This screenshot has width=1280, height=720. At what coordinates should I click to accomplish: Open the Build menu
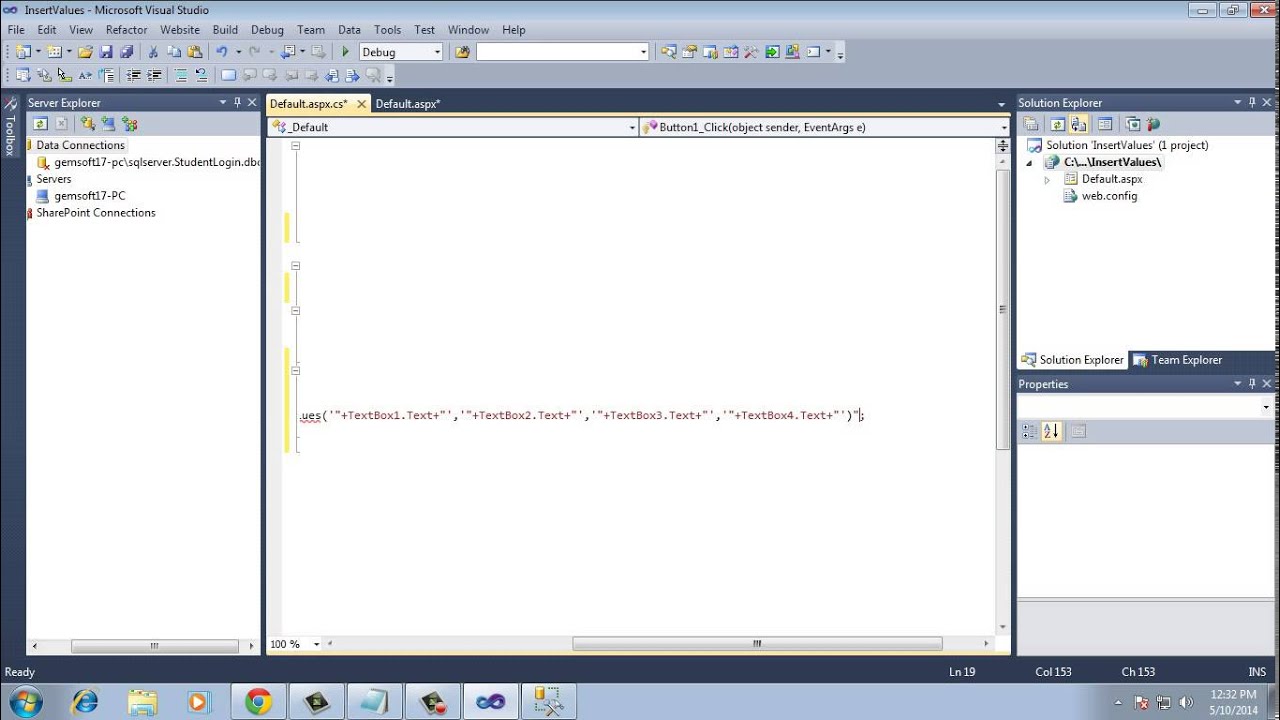[225, 30]
